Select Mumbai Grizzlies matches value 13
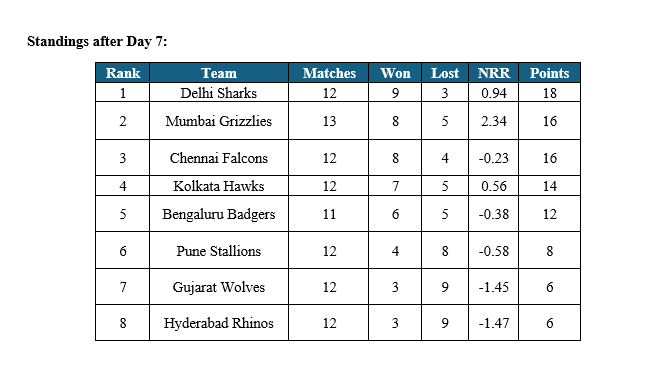This screenshot has width=649, height=366. pyautogui.click(x=329, y=121)
